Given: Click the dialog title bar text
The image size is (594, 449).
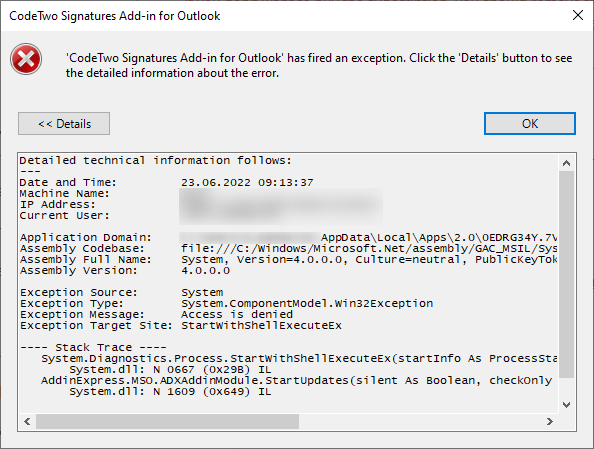Looking at the screenshot, I should (x=115, y=16).
